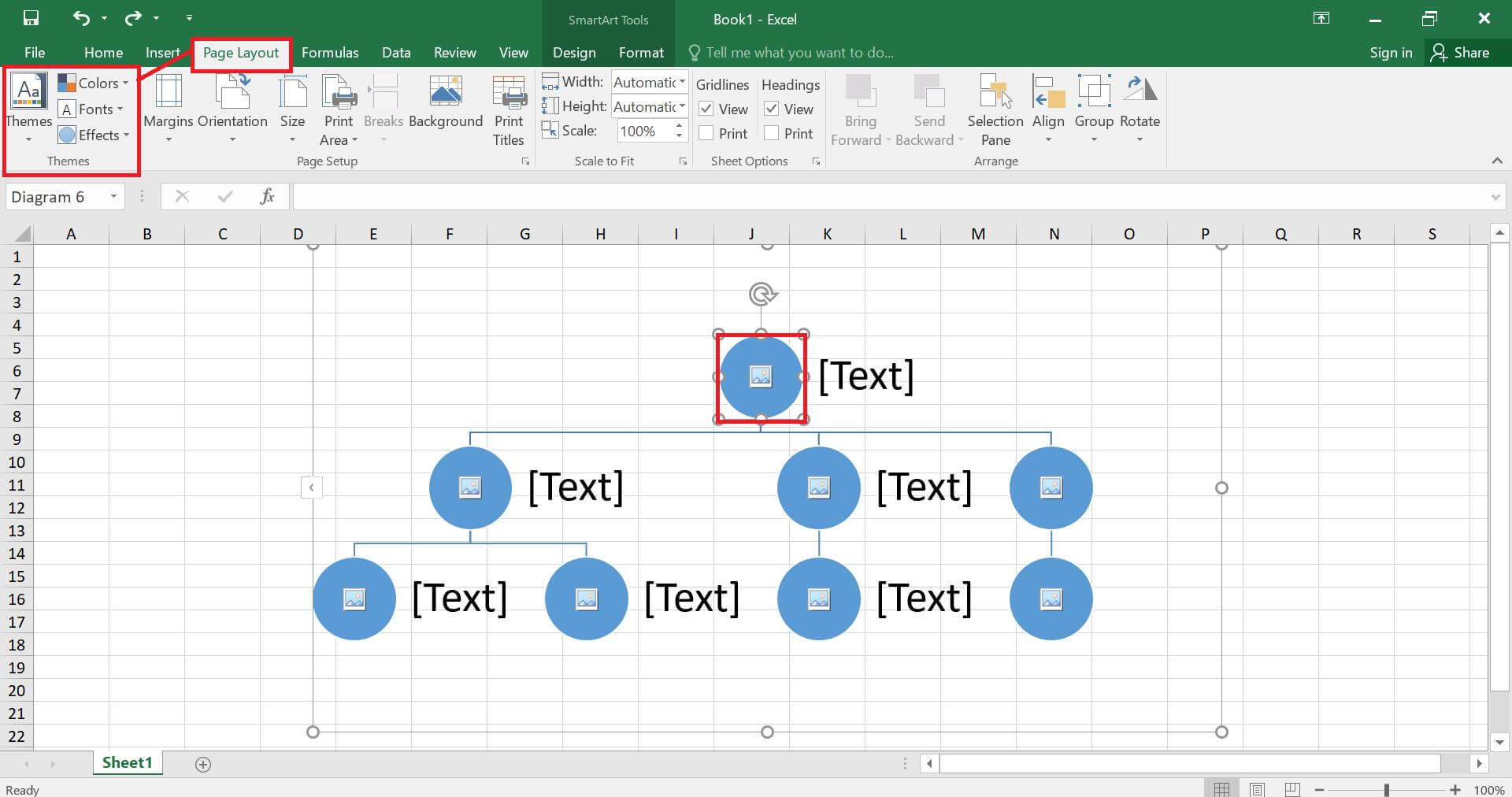
Task: Switch to the Review tab
Action: coord(454,53)
